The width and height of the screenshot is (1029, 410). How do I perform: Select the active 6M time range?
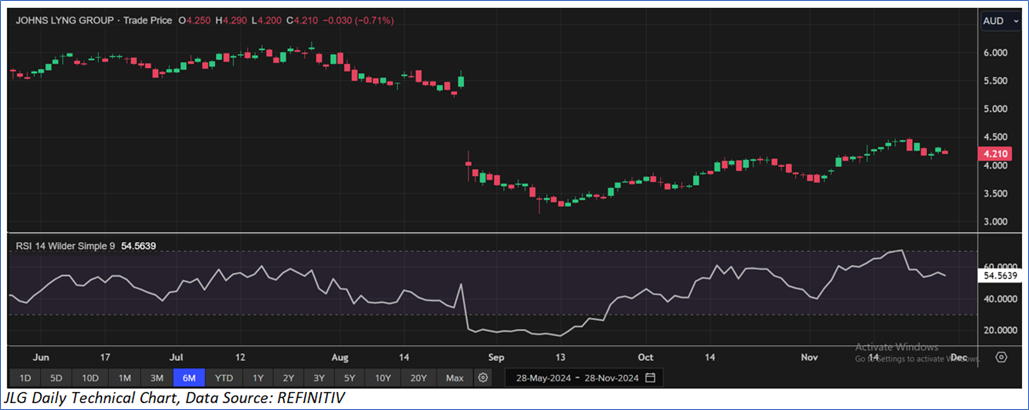(x=189, y=378)
